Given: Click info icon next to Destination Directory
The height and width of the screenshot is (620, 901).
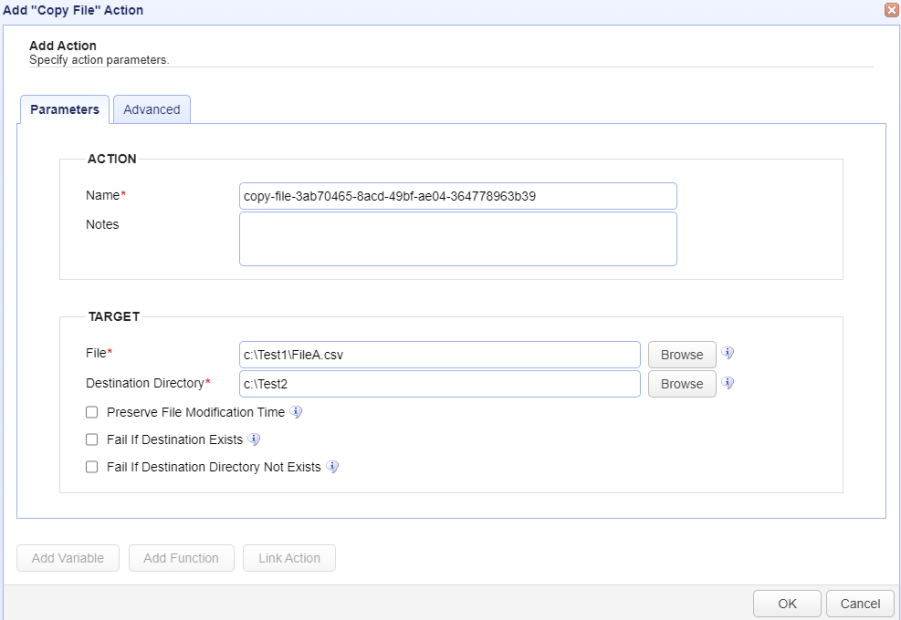Looking at the screenshot, I should click(x=727, y=383).
